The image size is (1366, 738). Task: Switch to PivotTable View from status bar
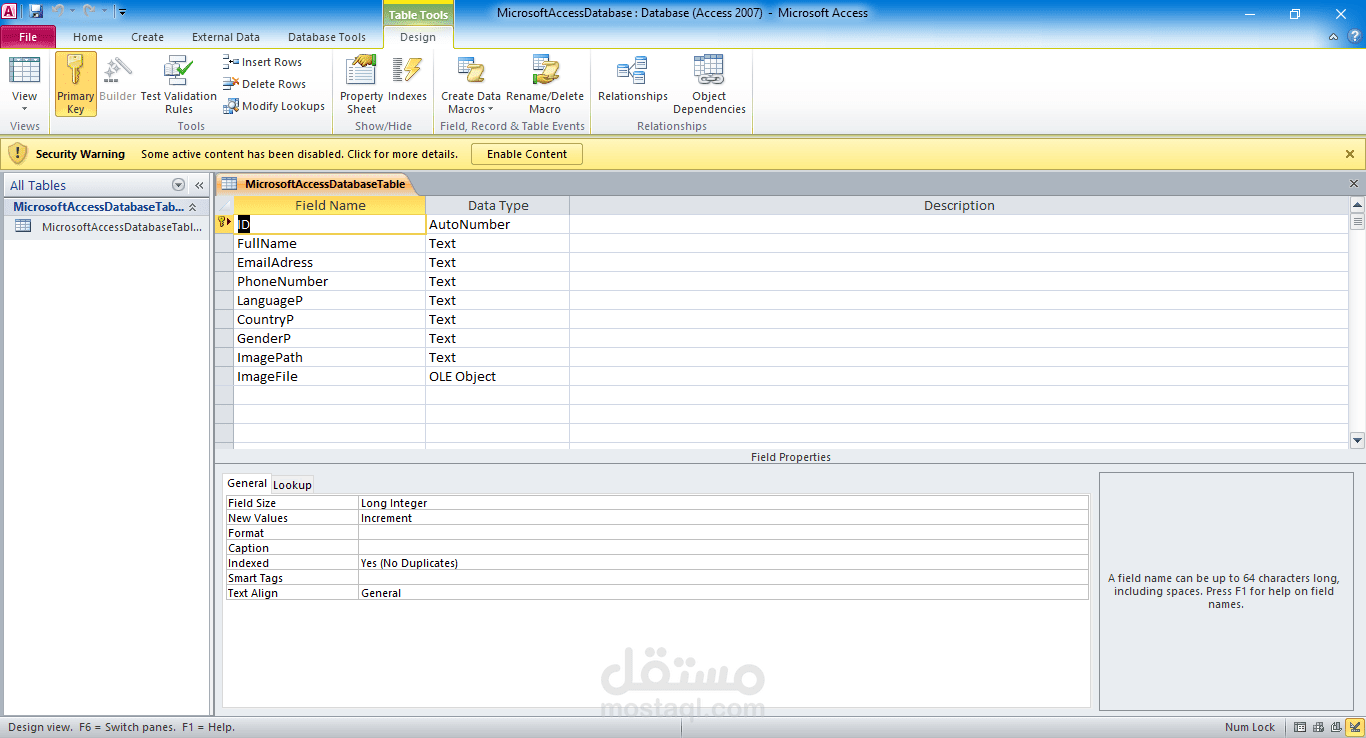click(1317, 727)
